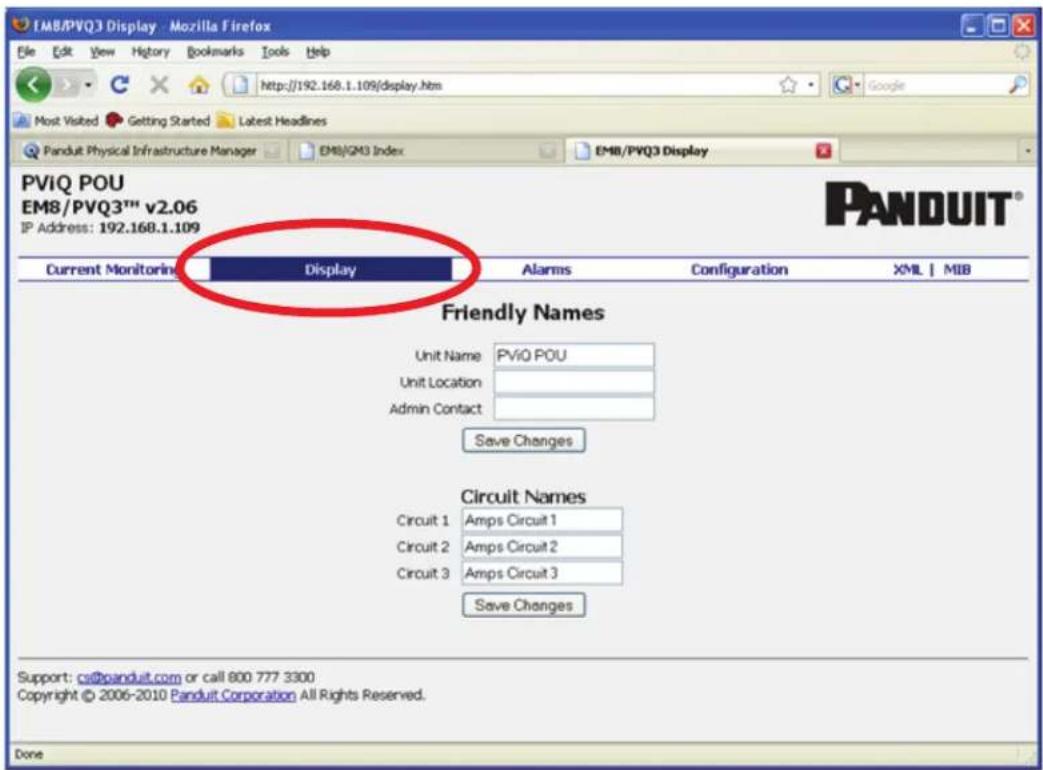Click the Panduit logo
1043x770 pixels.
pyautogui.click(x=923, y=204)
